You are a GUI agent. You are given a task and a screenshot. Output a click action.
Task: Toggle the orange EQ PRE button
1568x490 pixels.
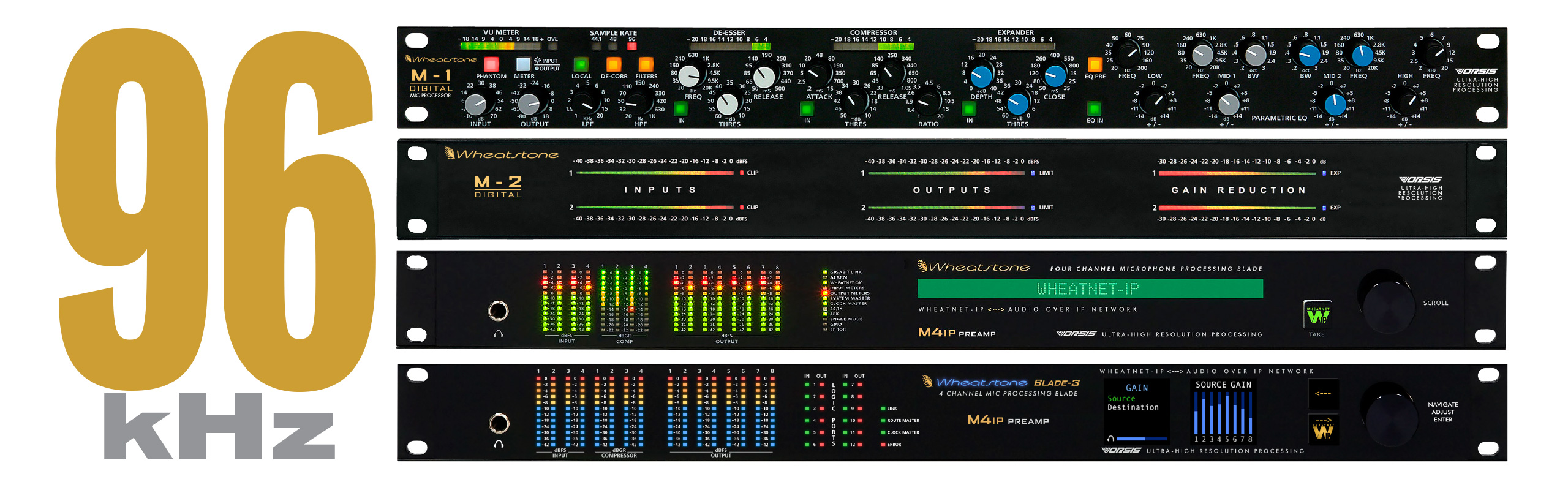(x=1095, y=64)
